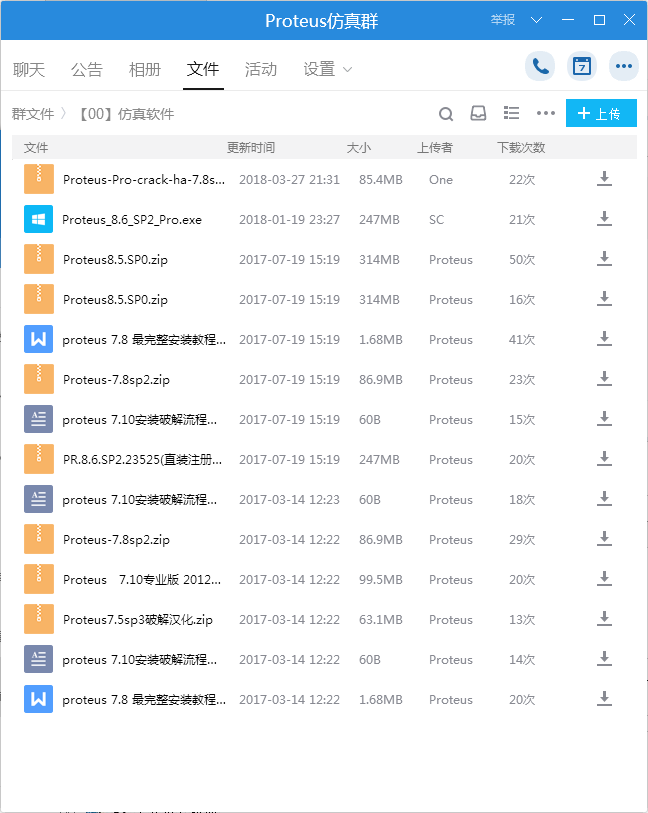
Task: Go to the 活动 tab
Action: (261, 69)
